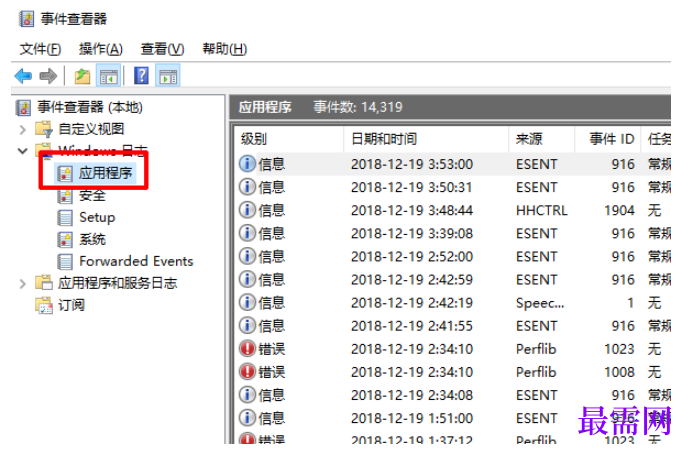Viewport: 690px width, 452px height.
Task: Collapse the Windows 日志 node arrow
Action: click(x=23, y=151)
